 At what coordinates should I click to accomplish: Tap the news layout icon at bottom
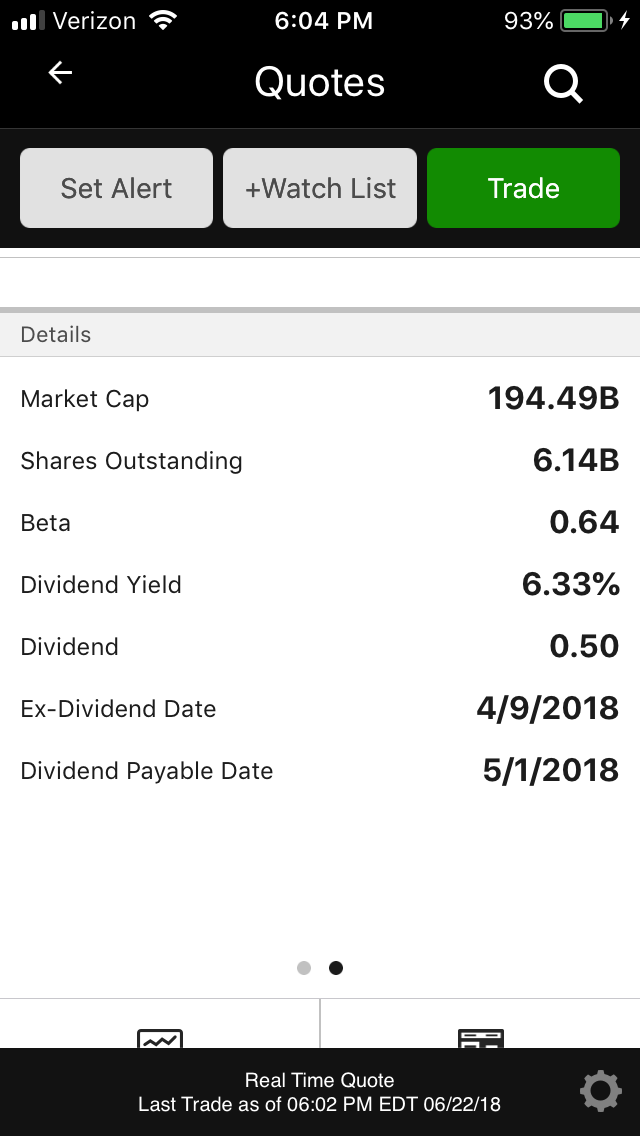tap(480, 1037)
